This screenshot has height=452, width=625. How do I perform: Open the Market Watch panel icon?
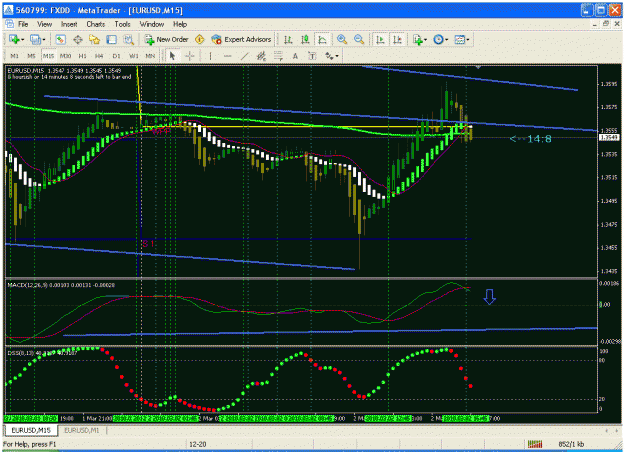61,39
